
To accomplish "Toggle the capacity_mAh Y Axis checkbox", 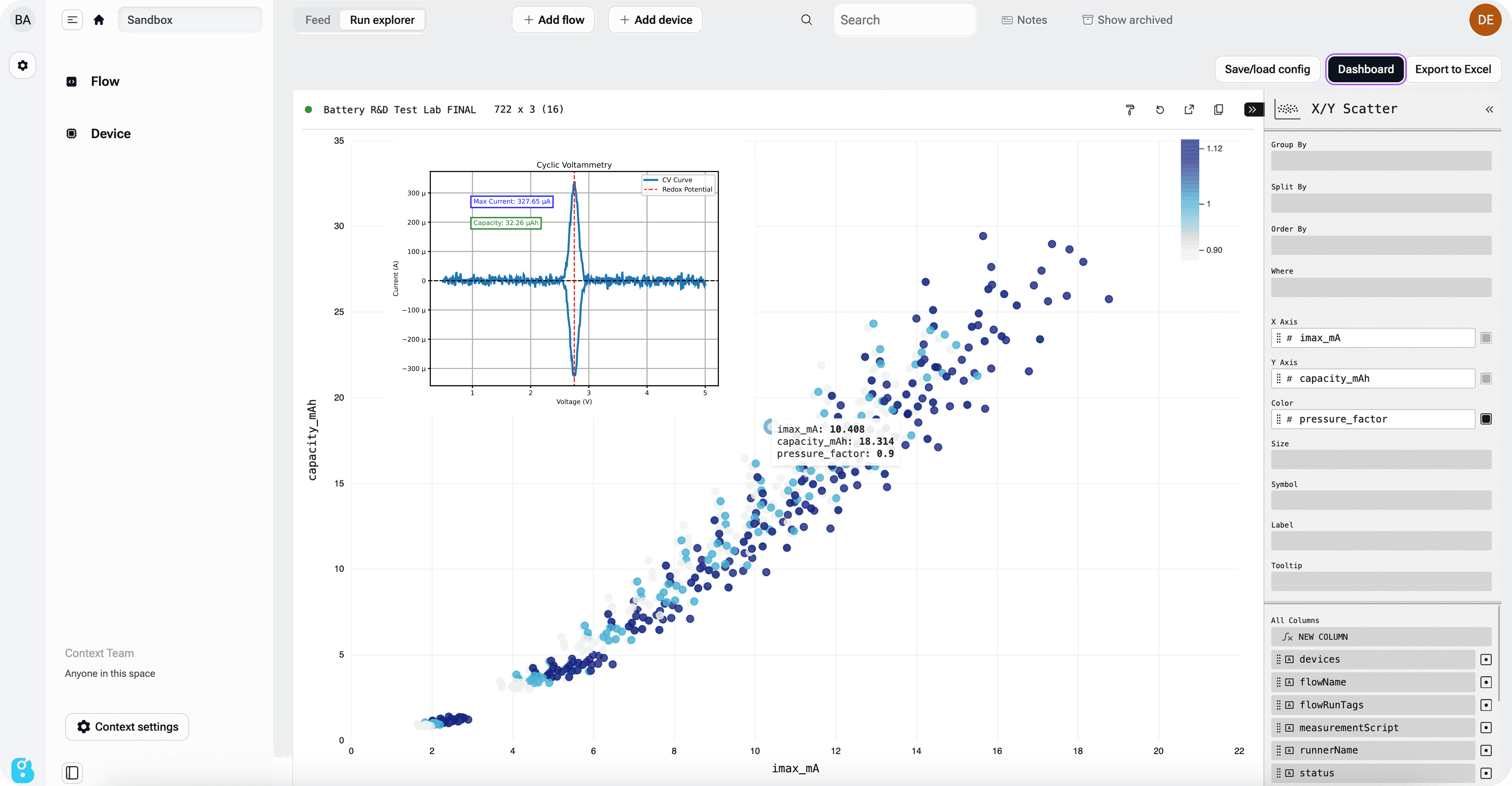I will coord(1486,379).
